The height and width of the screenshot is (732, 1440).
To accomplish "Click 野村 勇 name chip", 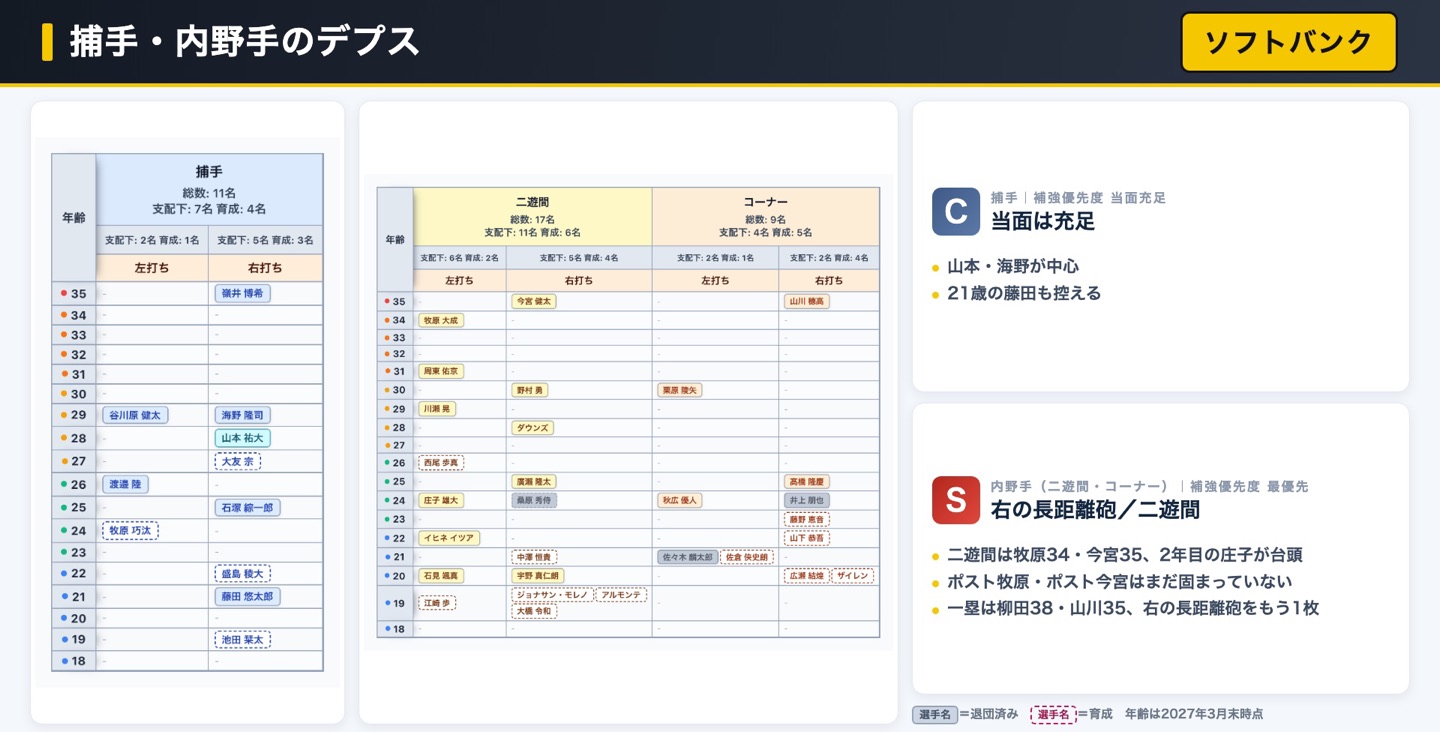I will pyautogui.click(x=529, y=390).
